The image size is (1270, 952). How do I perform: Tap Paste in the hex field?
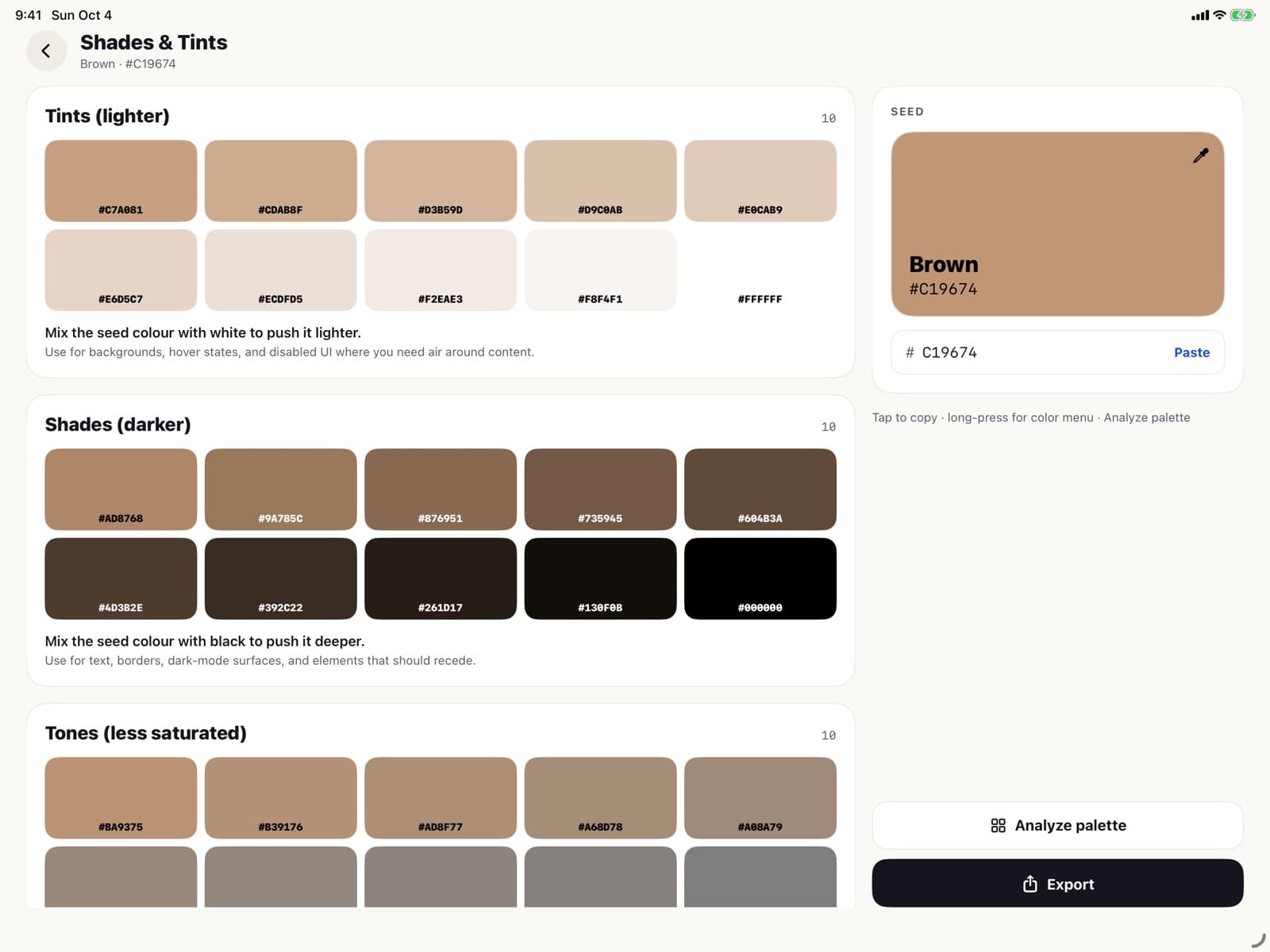coord(1191,352)
